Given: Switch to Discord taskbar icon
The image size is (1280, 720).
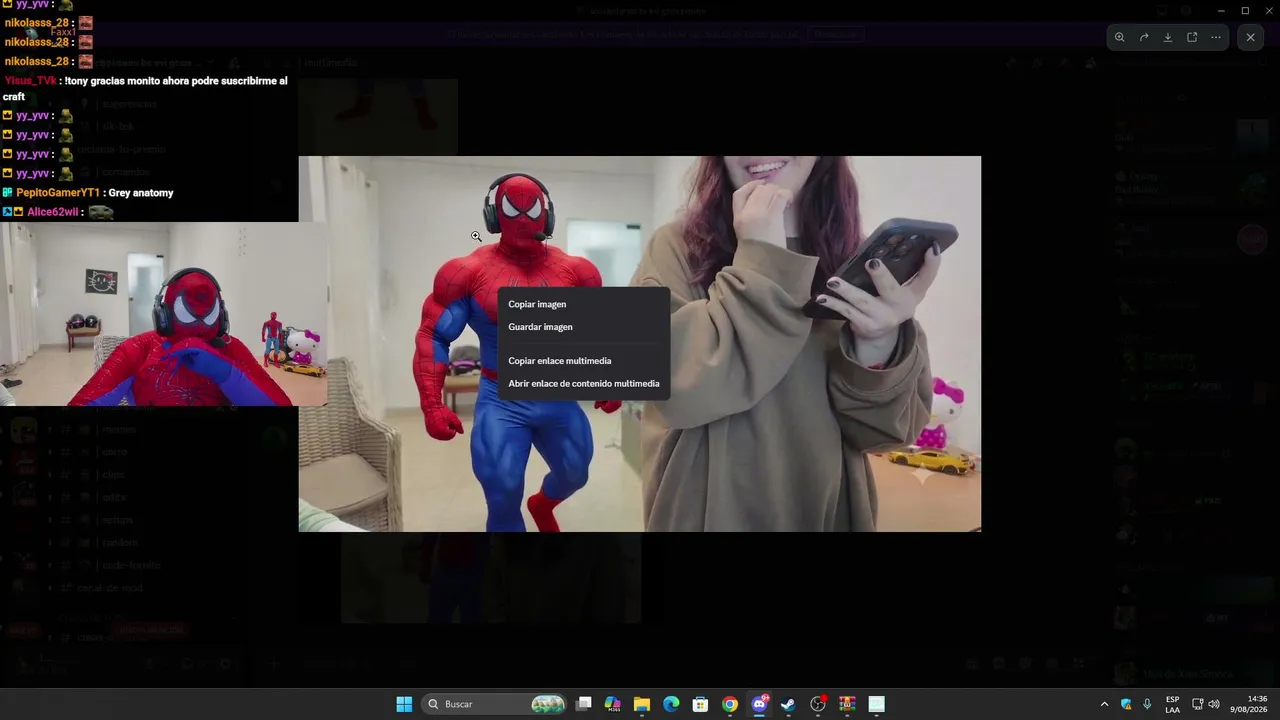Looking at the screenshot, I should point(759,704).
